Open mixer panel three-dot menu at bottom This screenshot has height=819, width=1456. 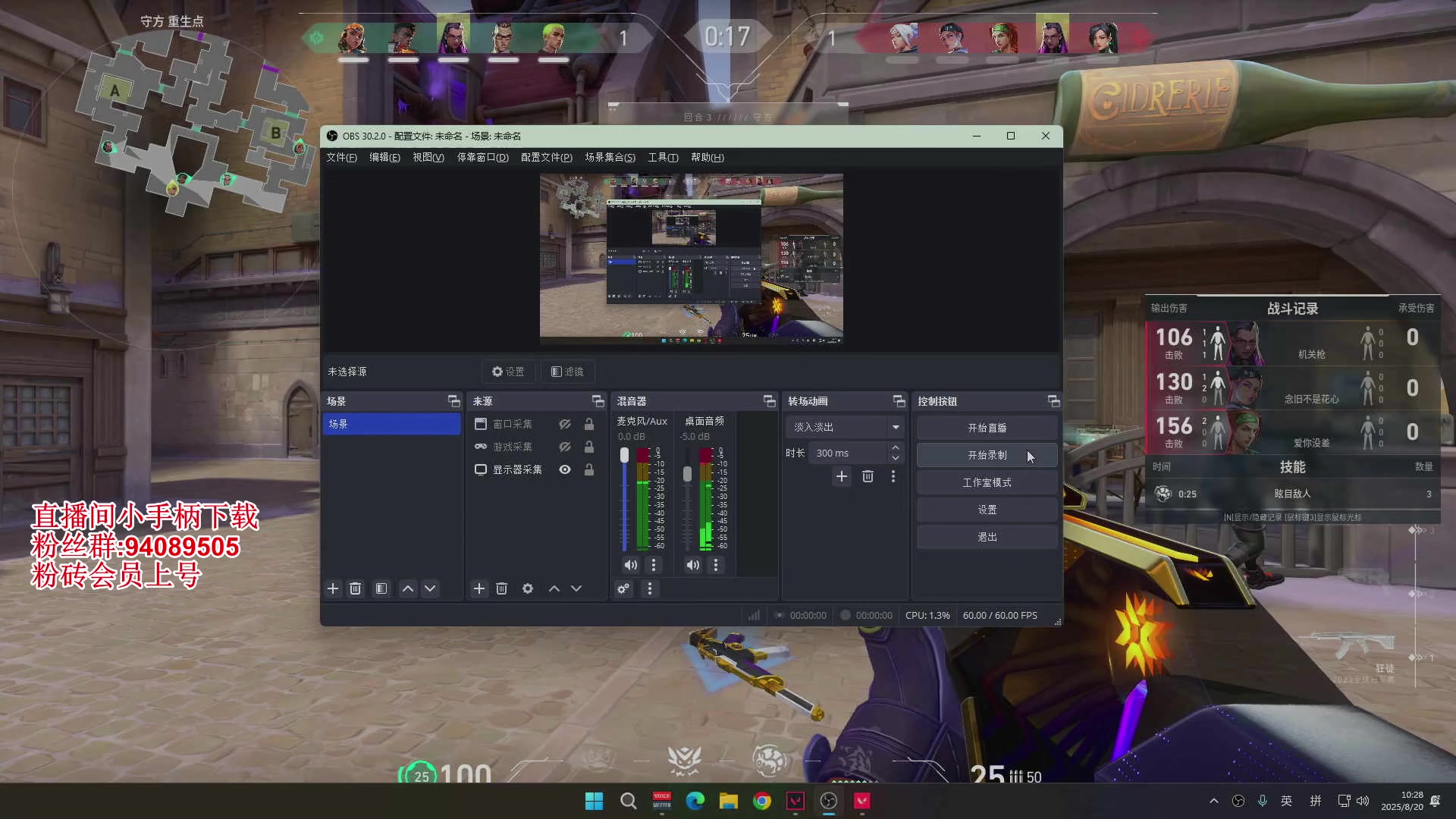(649, 588)
